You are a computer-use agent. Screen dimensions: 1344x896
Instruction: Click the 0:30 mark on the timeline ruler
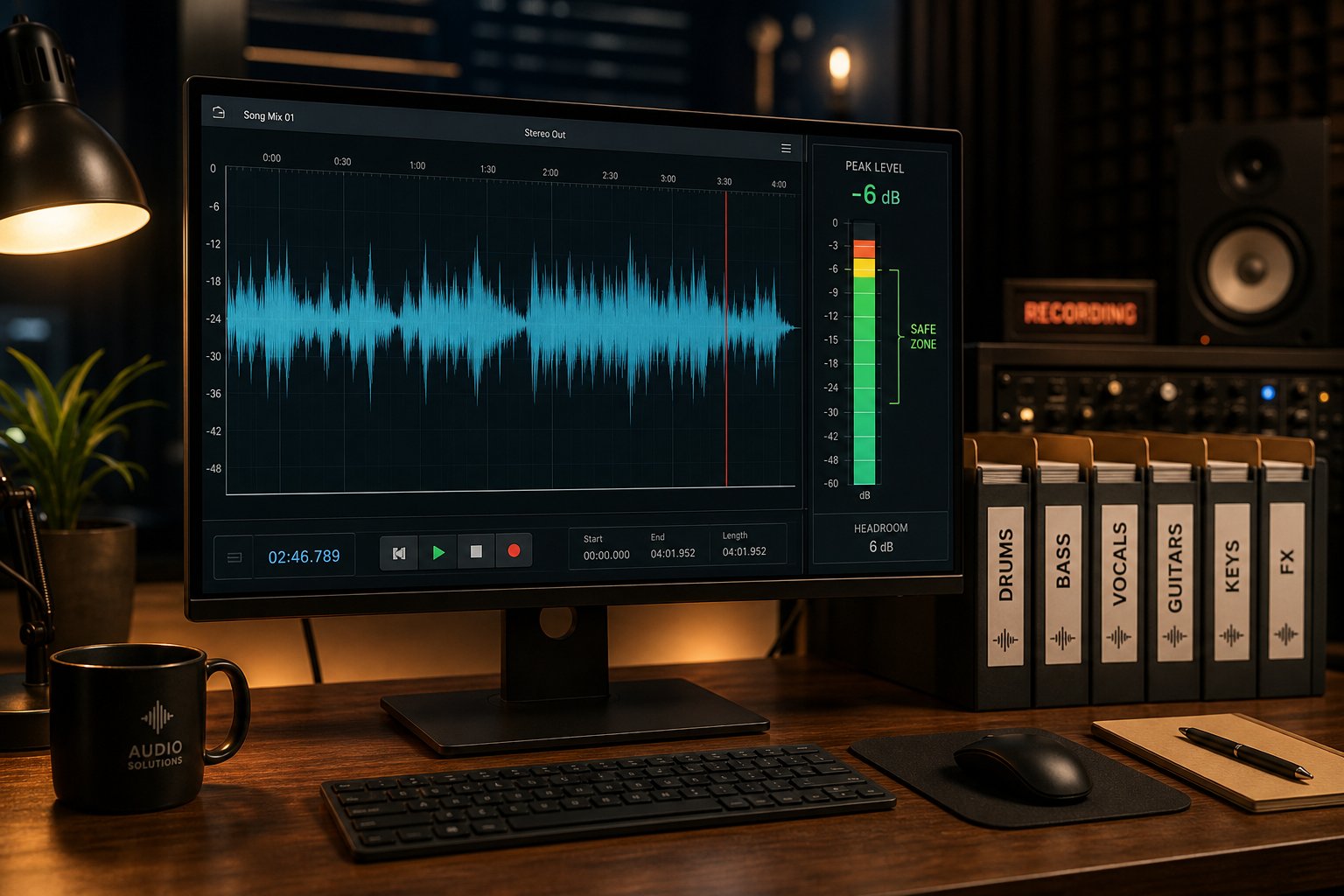point(342,162)
